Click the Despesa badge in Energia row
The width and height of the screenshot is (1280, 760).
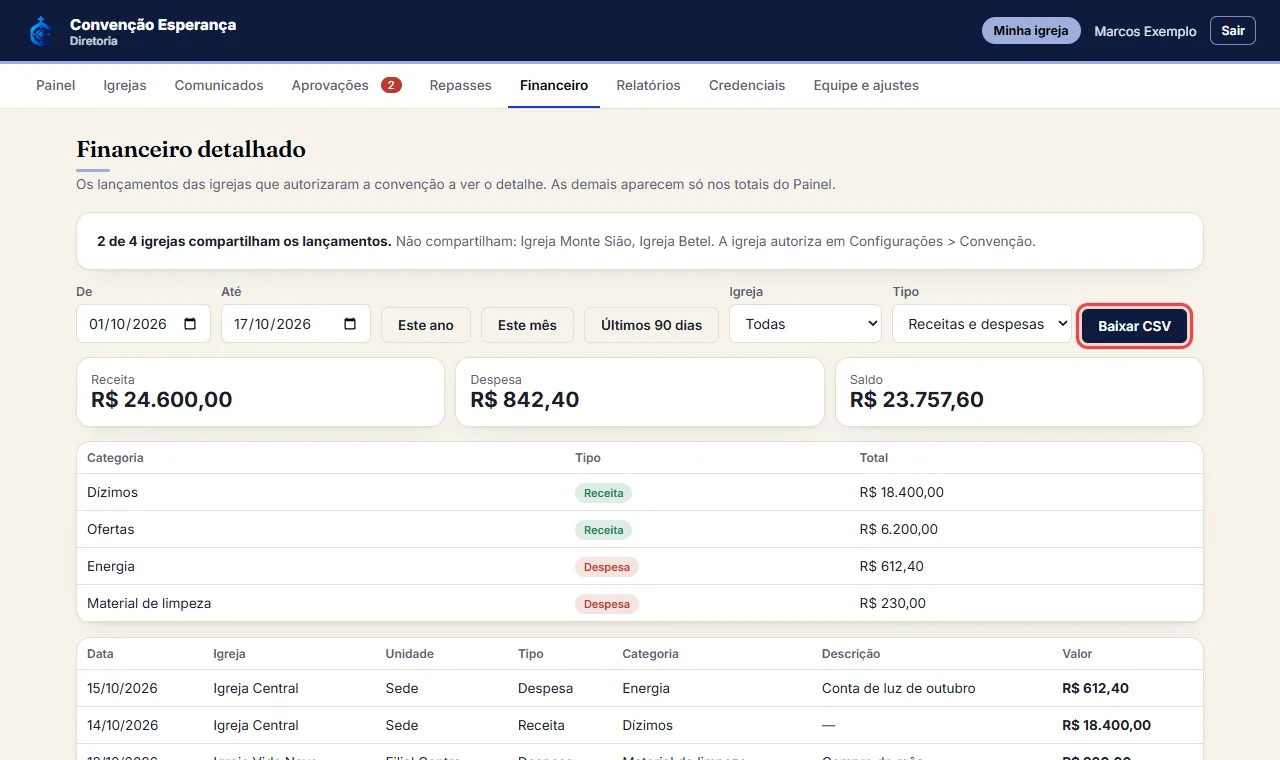(x=607, y=567)
